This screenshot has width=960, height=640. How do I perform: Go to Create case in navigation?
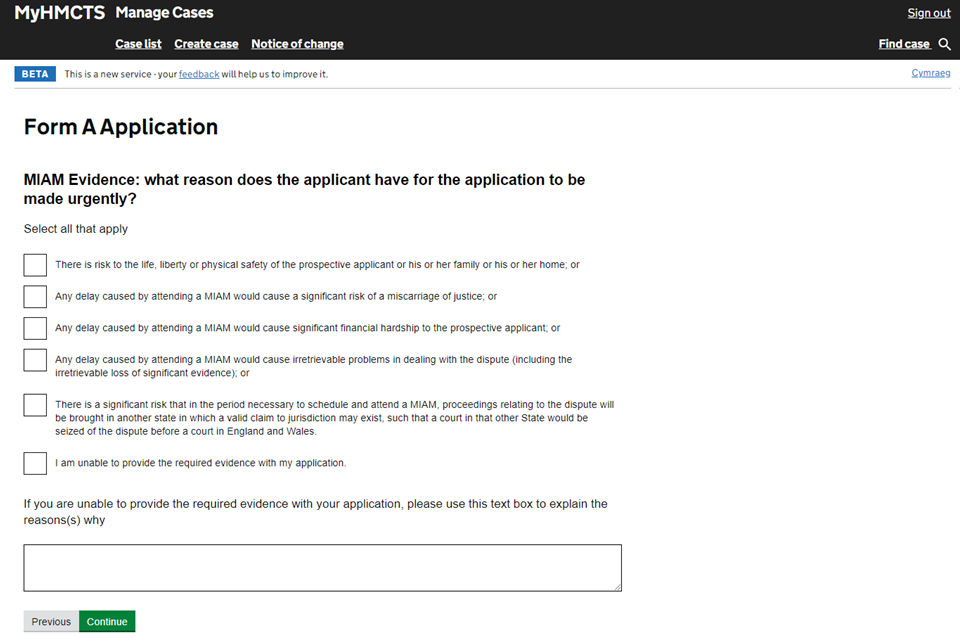(206, 44)
